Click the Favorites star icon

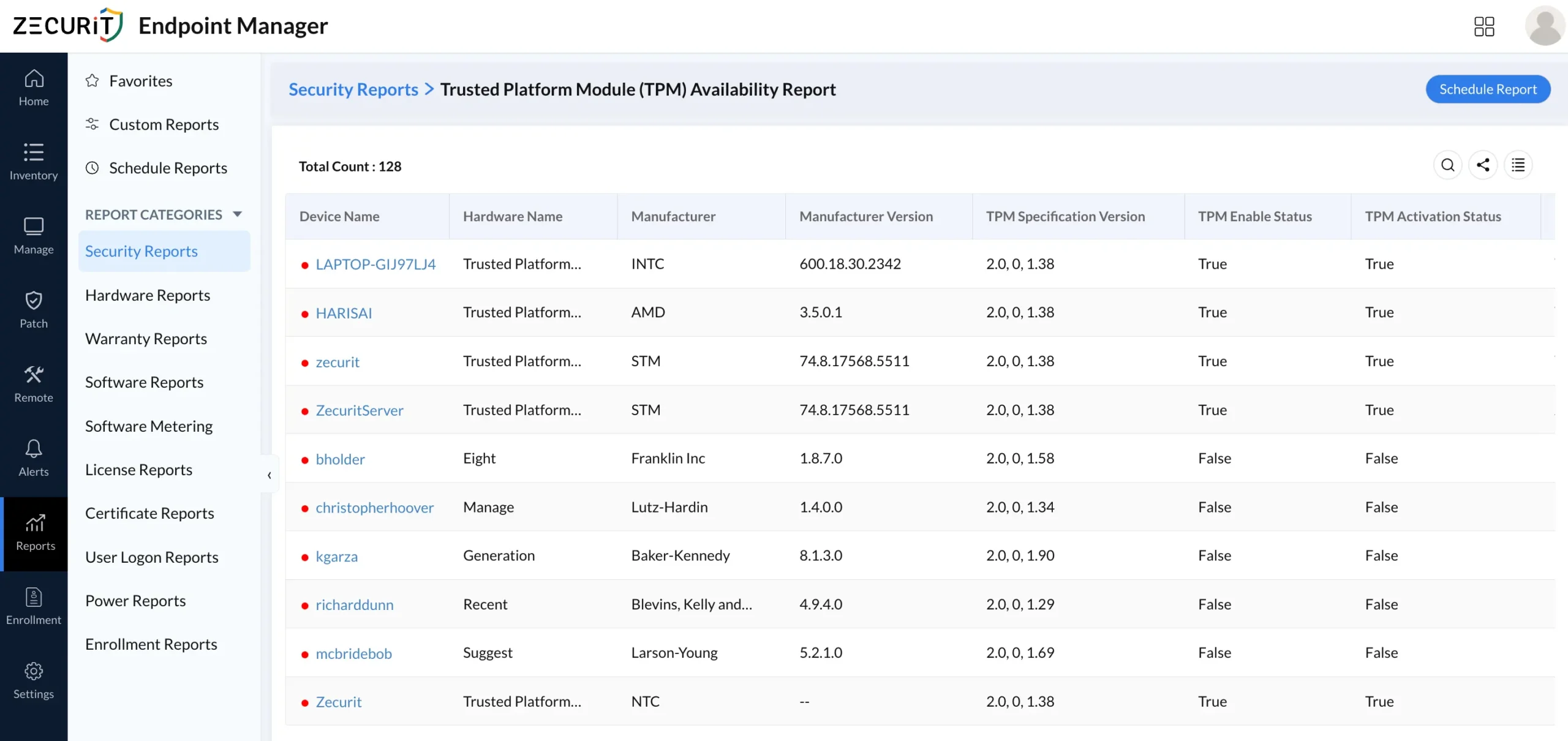tap(92, 81)
